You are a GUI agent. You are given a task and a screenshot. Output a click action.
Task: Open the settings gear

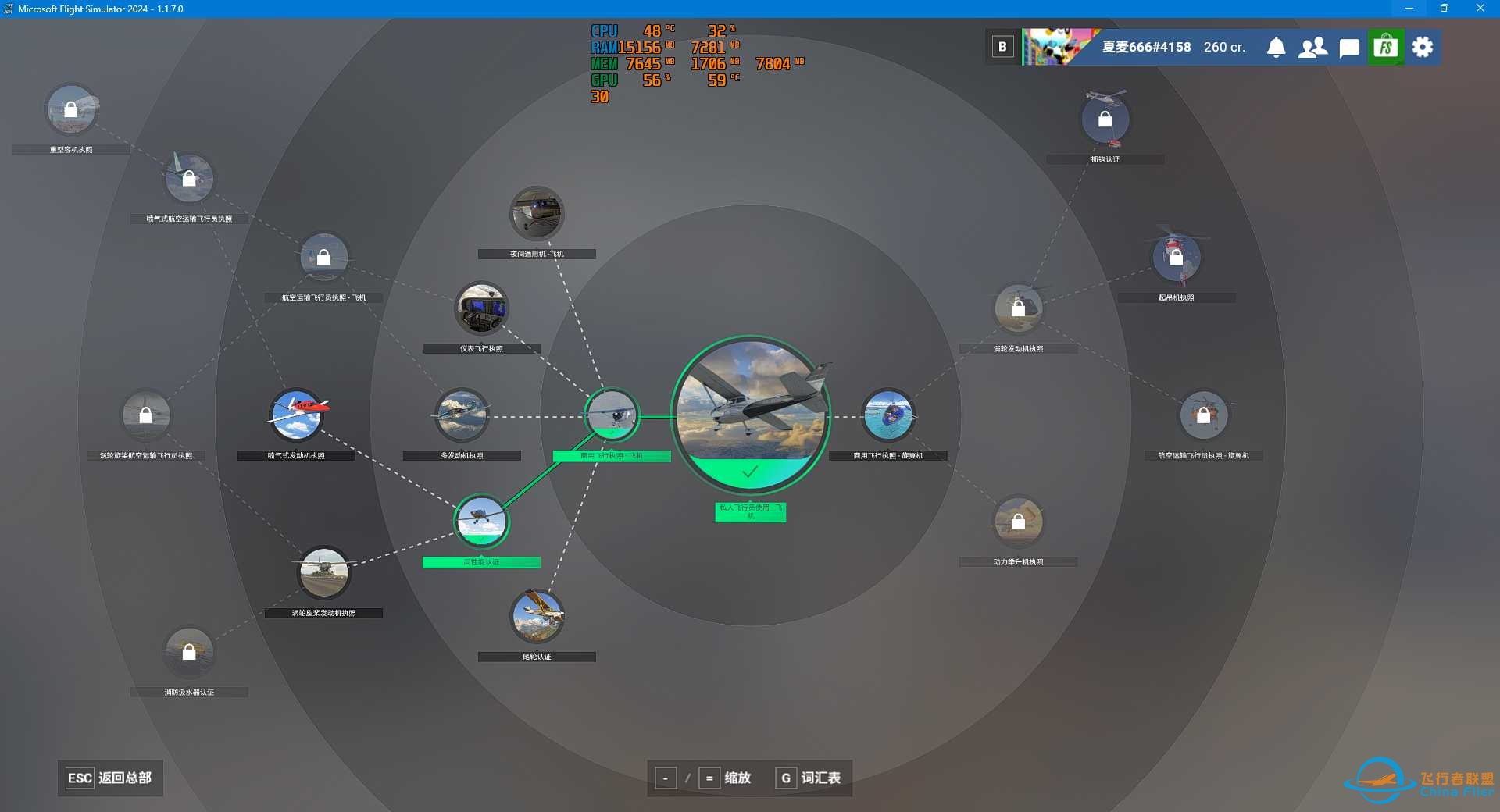(1423, 47)
